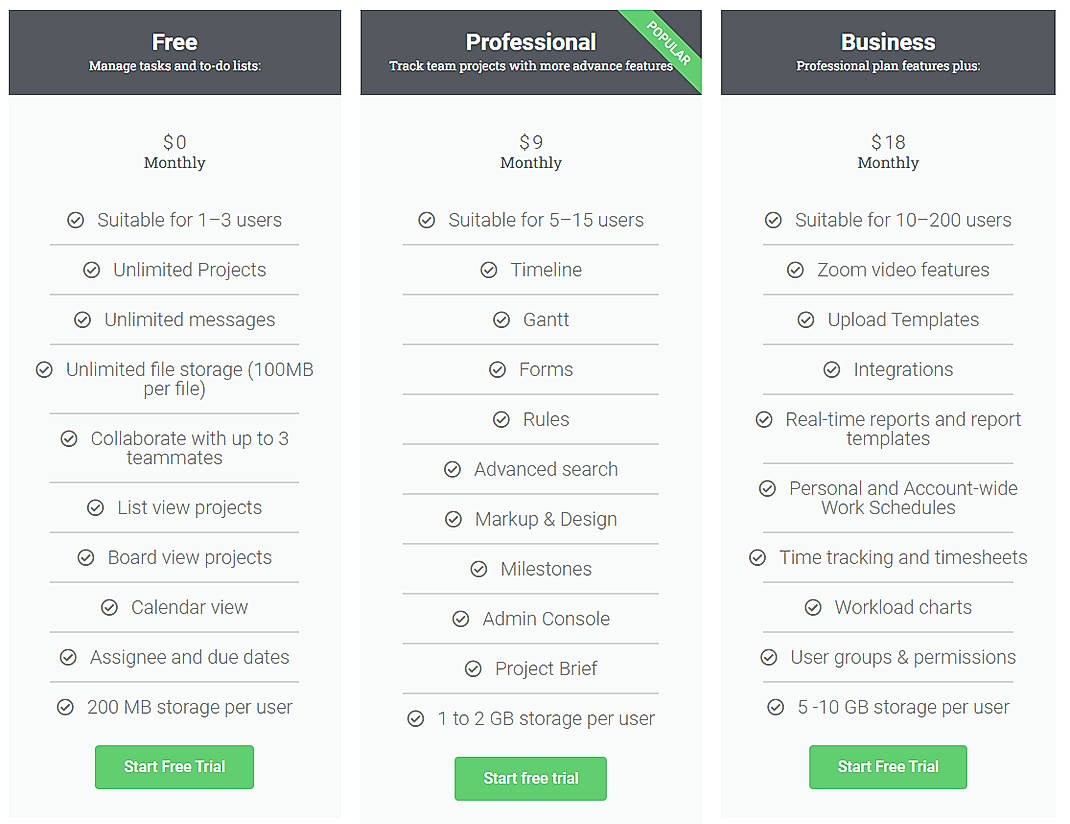Click the $9 Monthly price text
Screen dimensions: 1070x824
530,151
